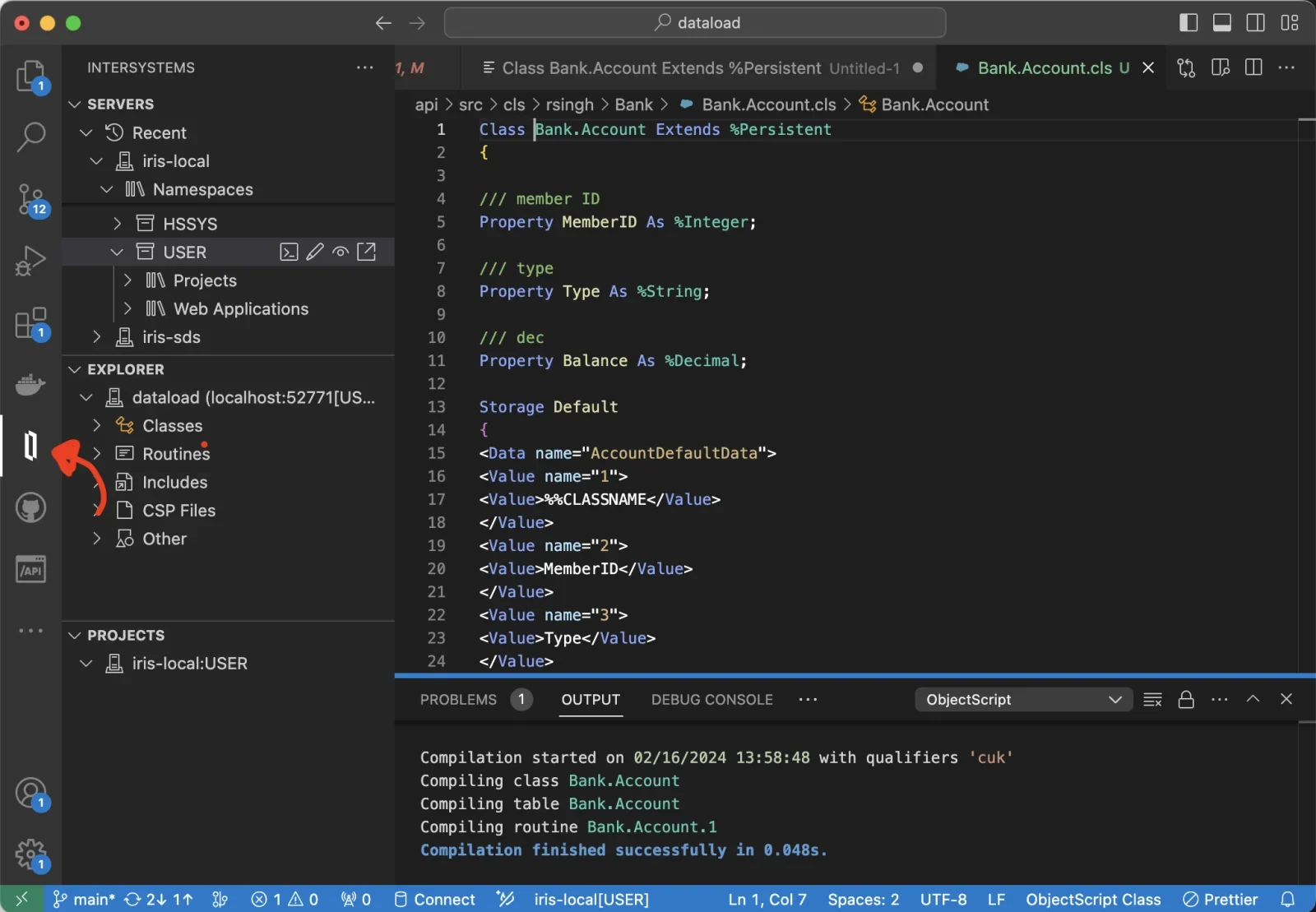
Task: Open the Docker view in activity bar
Action: (30, 384)
